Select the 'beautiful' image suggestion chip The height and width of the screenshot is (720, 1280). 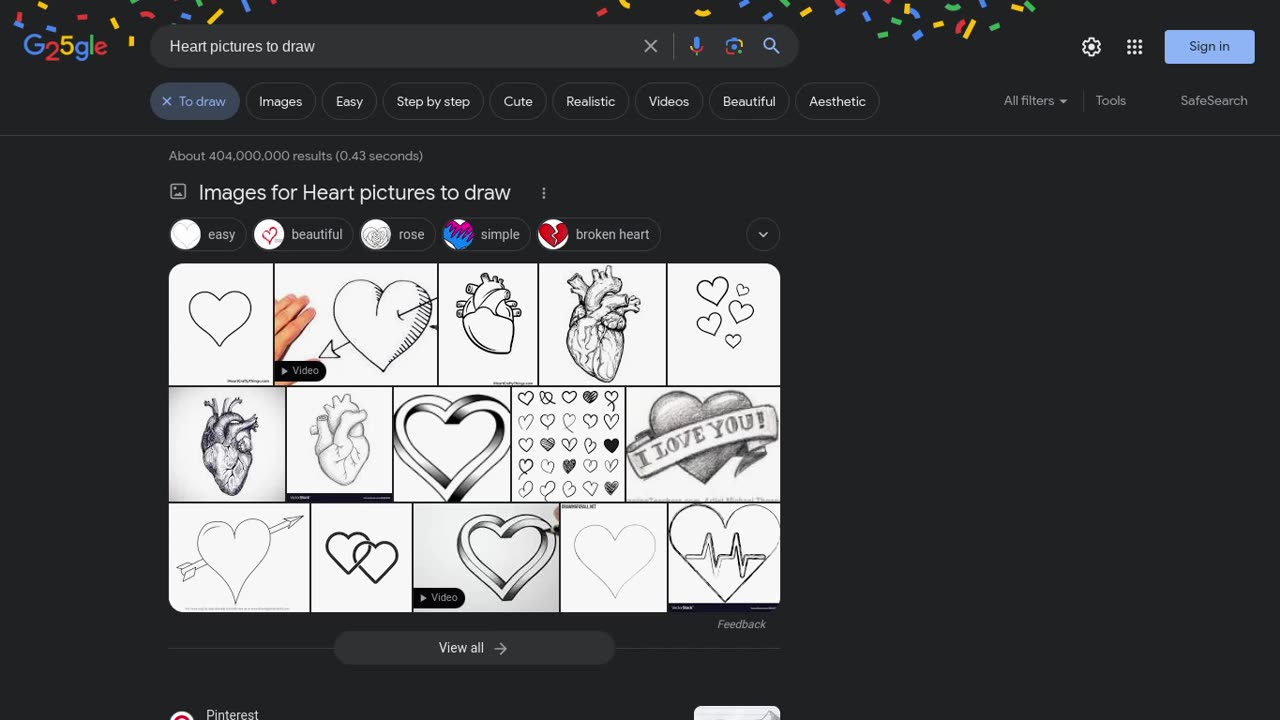(x=303, y=234)
